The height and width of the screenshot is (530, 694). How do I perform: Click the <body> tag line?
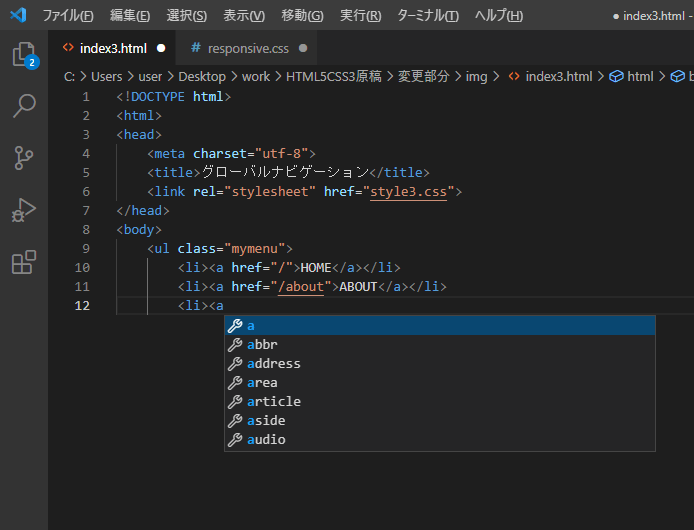pyautogui.click(x=139, y=230)
